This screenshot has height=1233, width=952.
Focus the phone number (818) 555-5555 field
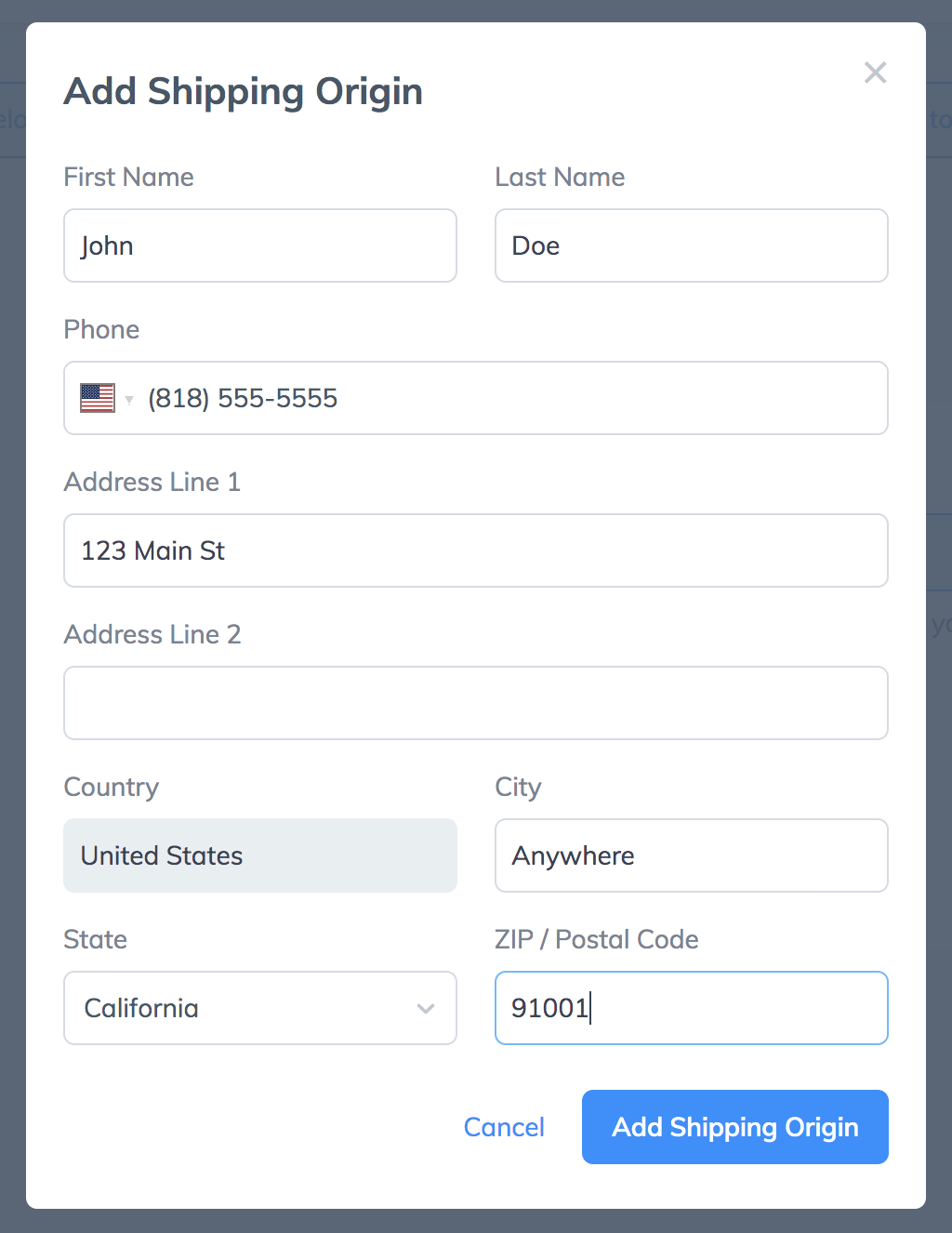coord(476,398)
